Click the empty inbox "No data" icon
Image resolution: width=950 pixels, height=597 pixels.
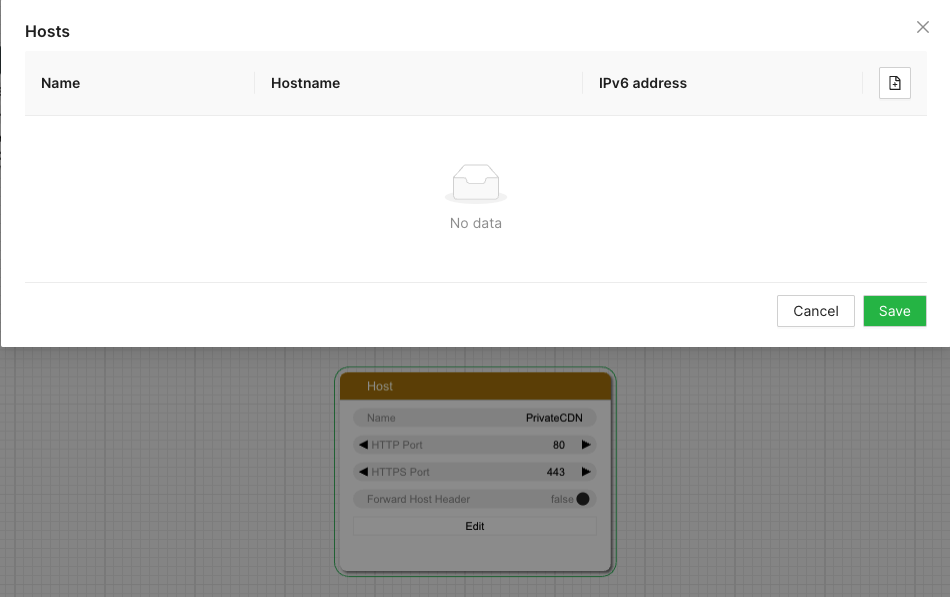[476, 182]
